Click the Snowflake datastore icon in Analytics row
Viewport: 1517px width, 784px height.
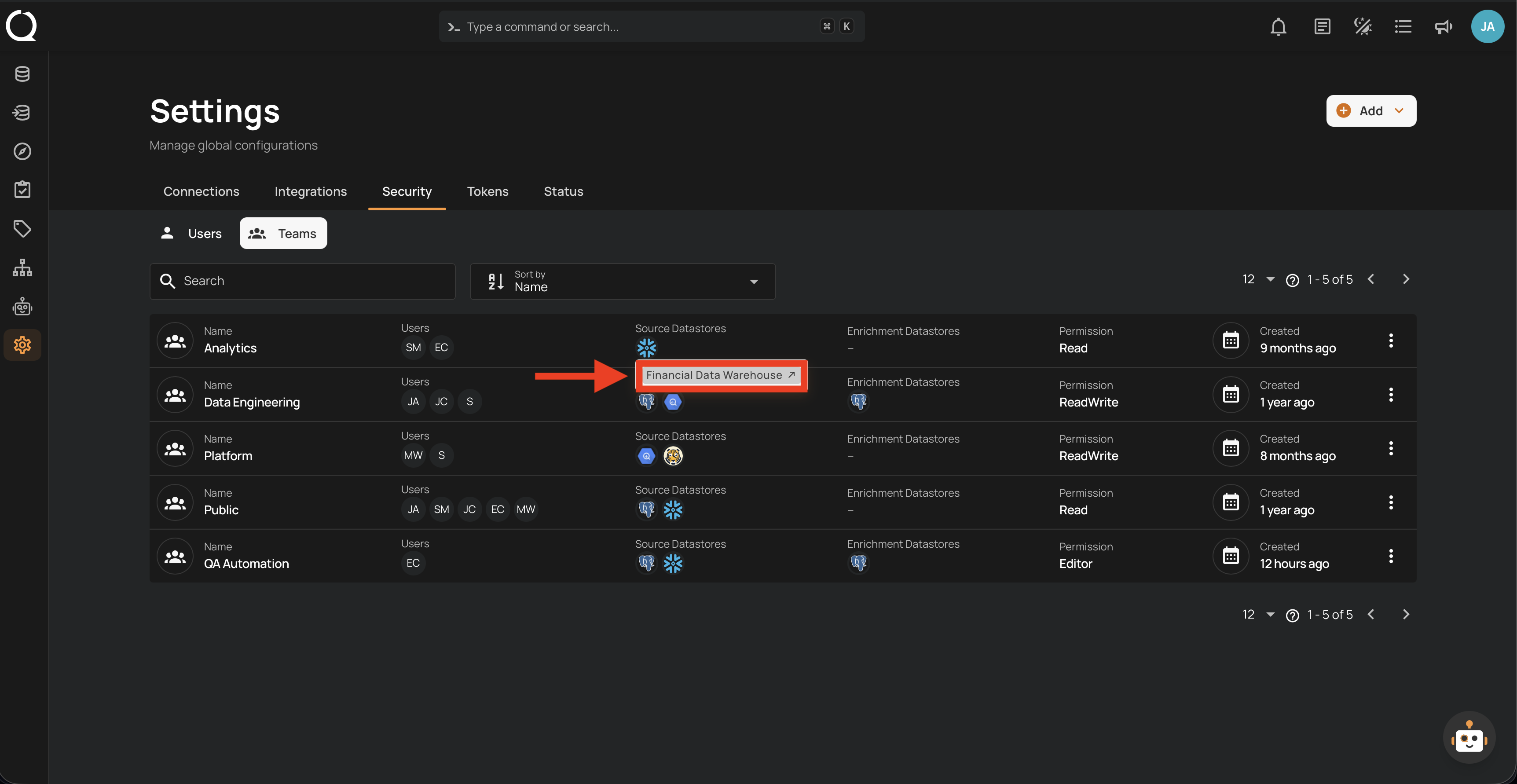click(x=647, y=348)
